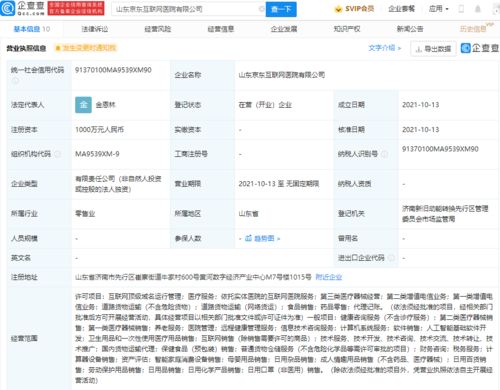500x390 pixels.
Task: Switch to 经营风险 tab
Action: click(158, 29)
